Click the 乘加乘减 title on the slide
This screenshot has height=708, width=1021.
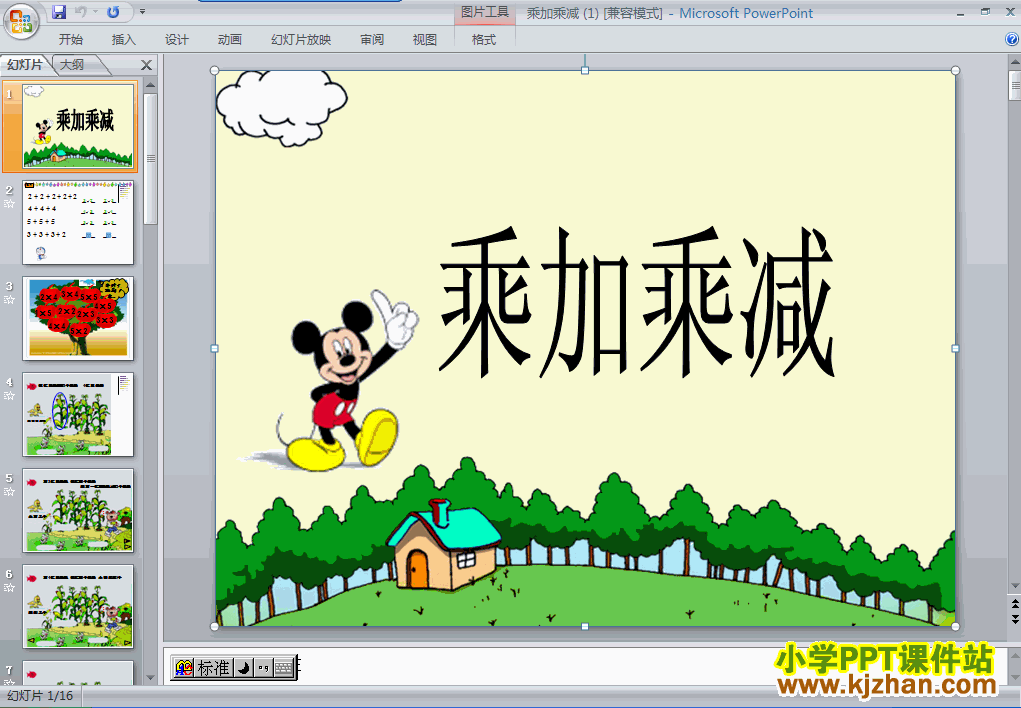[636, 302]
